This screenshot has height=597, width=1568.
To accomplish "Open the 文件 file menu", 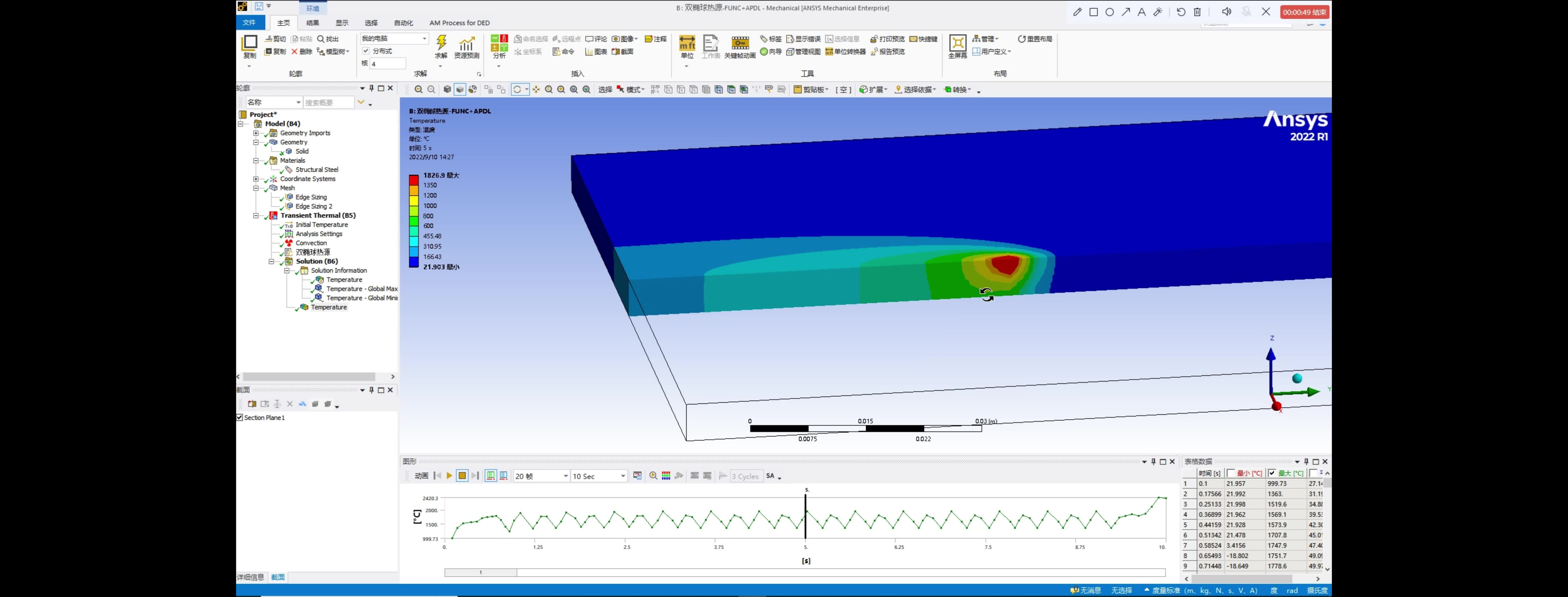I will pyautogui.click(x=249, y=23).
